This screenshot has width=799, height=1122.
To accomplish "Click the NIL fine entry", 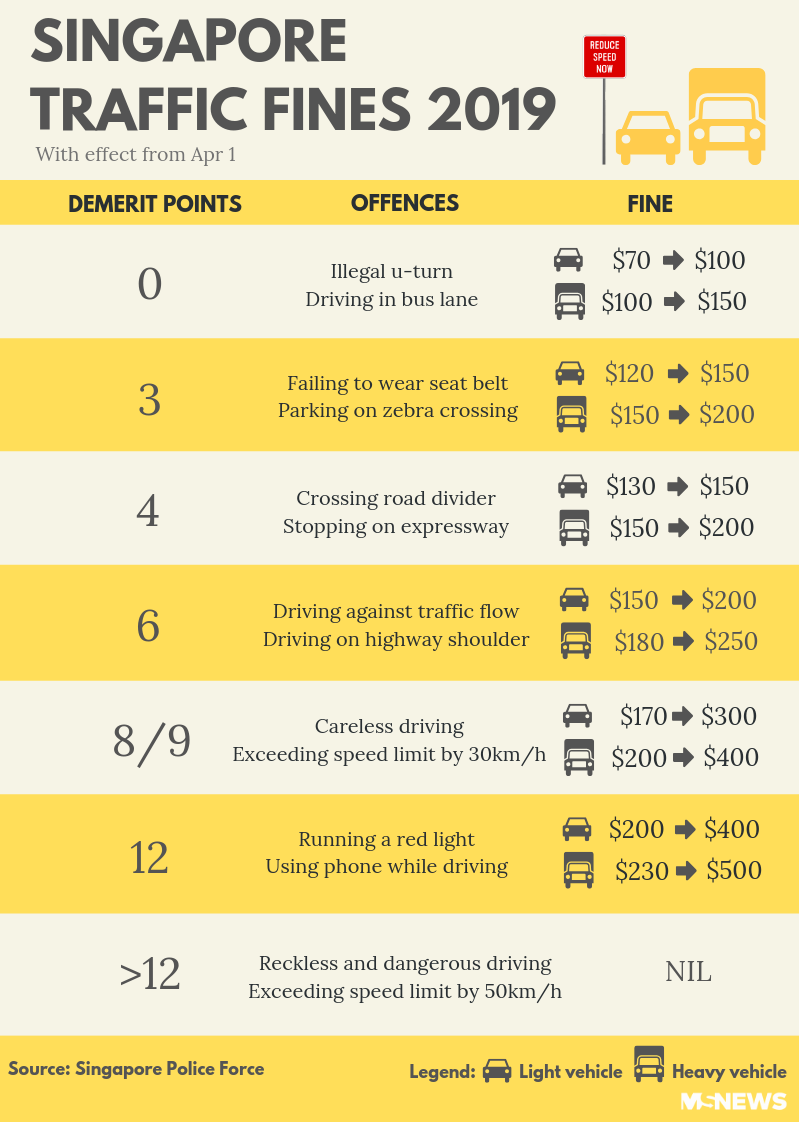I will [x=688, y=971].
